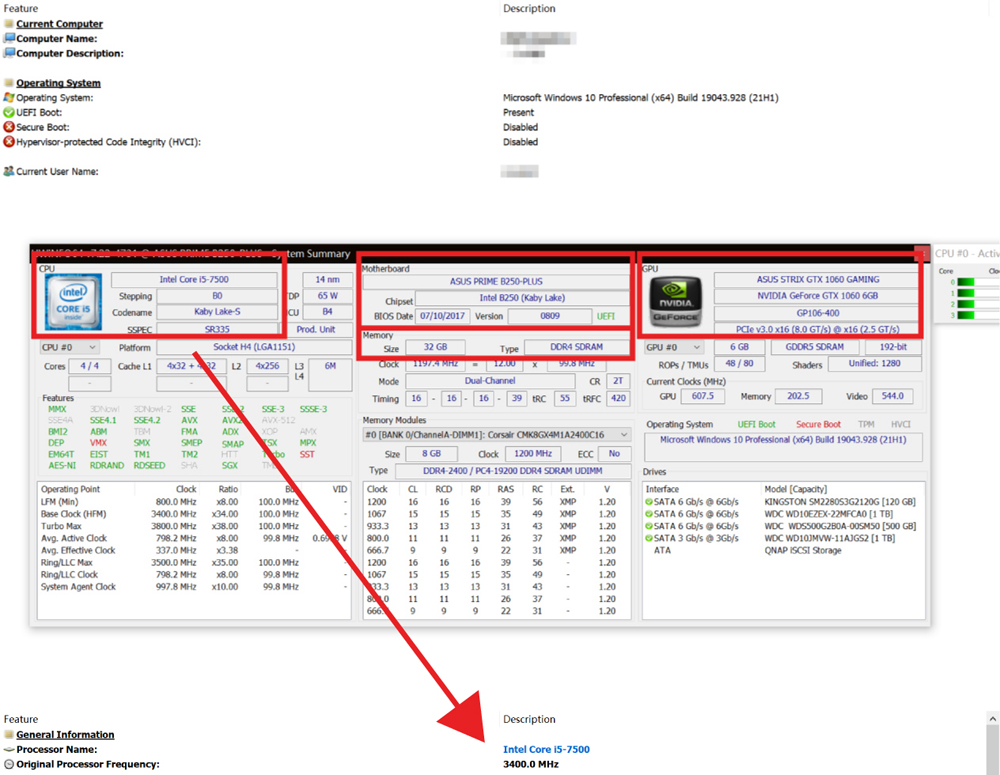
Task: Click the GPU memory field GDDR5 SDRAM
Action: [x=814, y=347]
